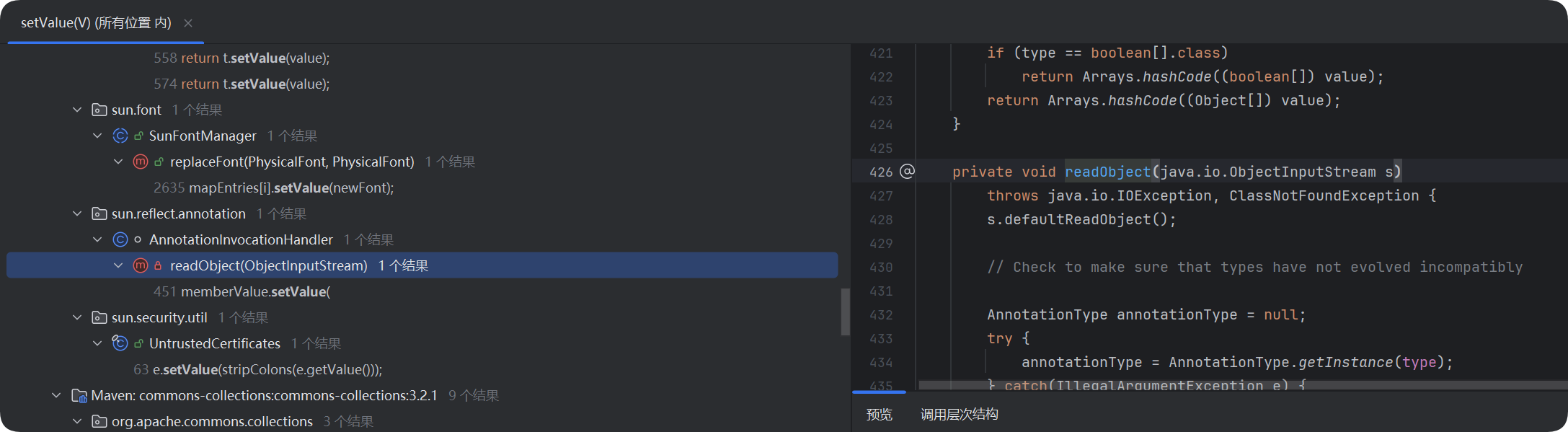Collapse the Maven commons-collections node
Image resolution: width=1568 pixels, height=432 pixels.
(56, 395)
